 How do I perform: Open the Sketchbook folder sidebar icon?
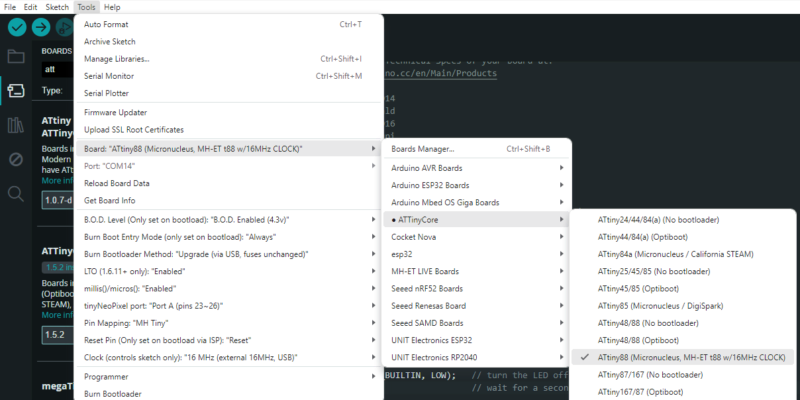15,56
